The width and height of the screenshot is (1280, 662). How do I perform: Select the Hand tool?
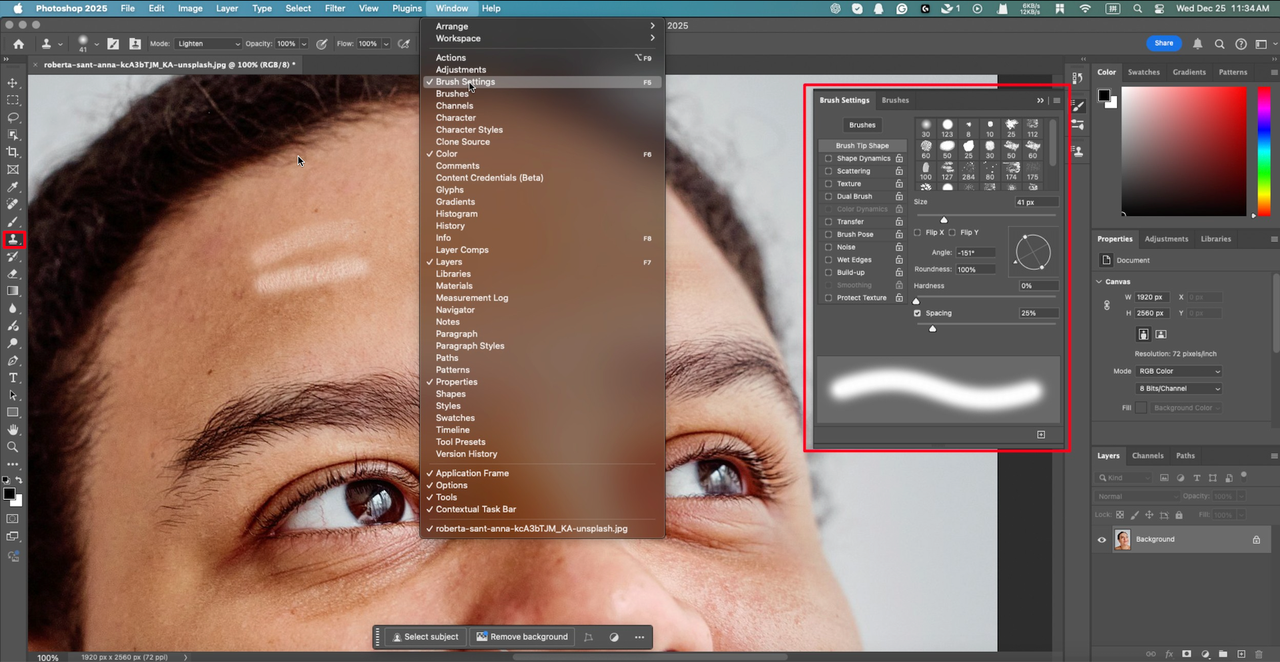[13, 430]
